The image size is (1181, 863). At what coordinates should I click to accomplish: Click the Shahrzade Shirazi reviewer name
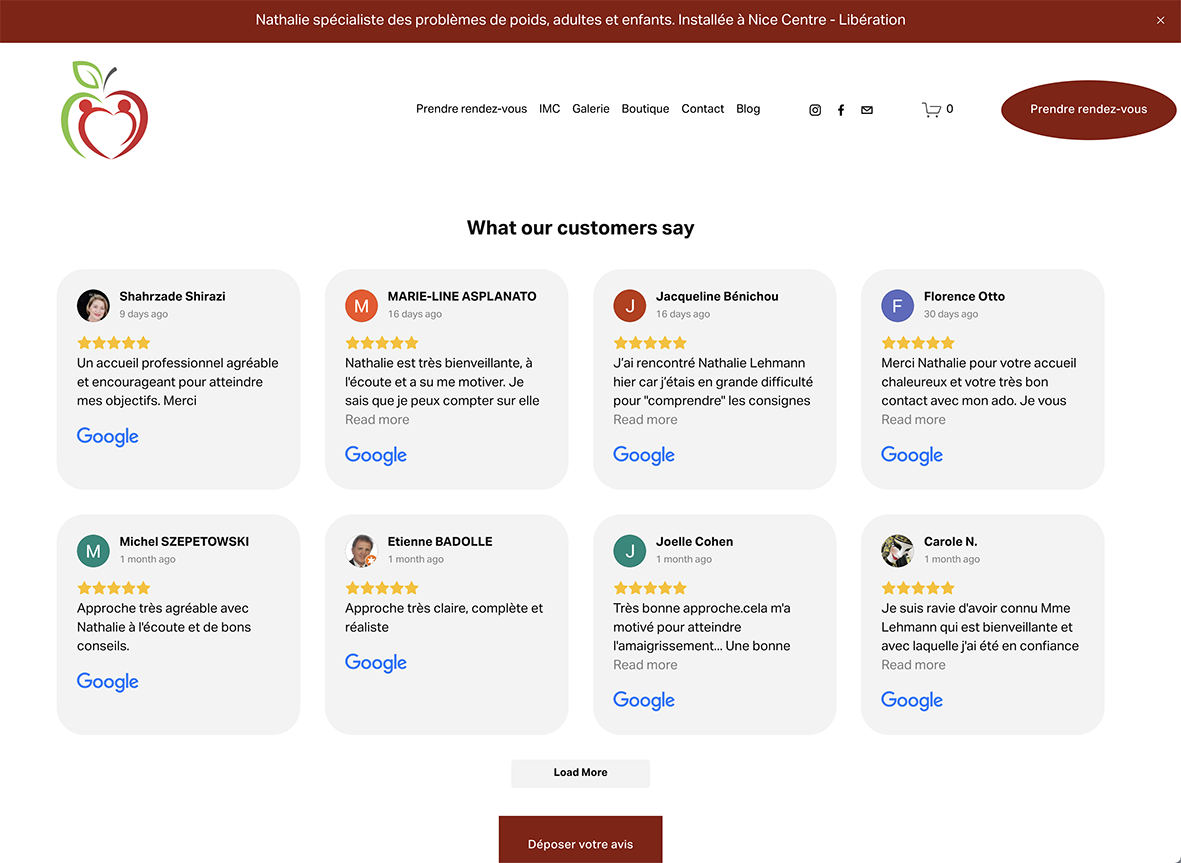pos(172,297)
